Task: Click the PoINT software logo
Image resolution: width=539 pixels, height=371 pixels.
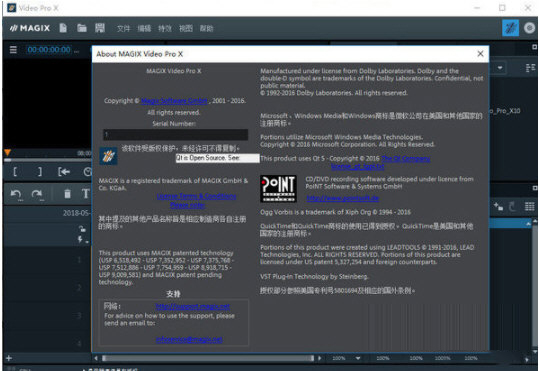Action: click(x=278, y=188)
